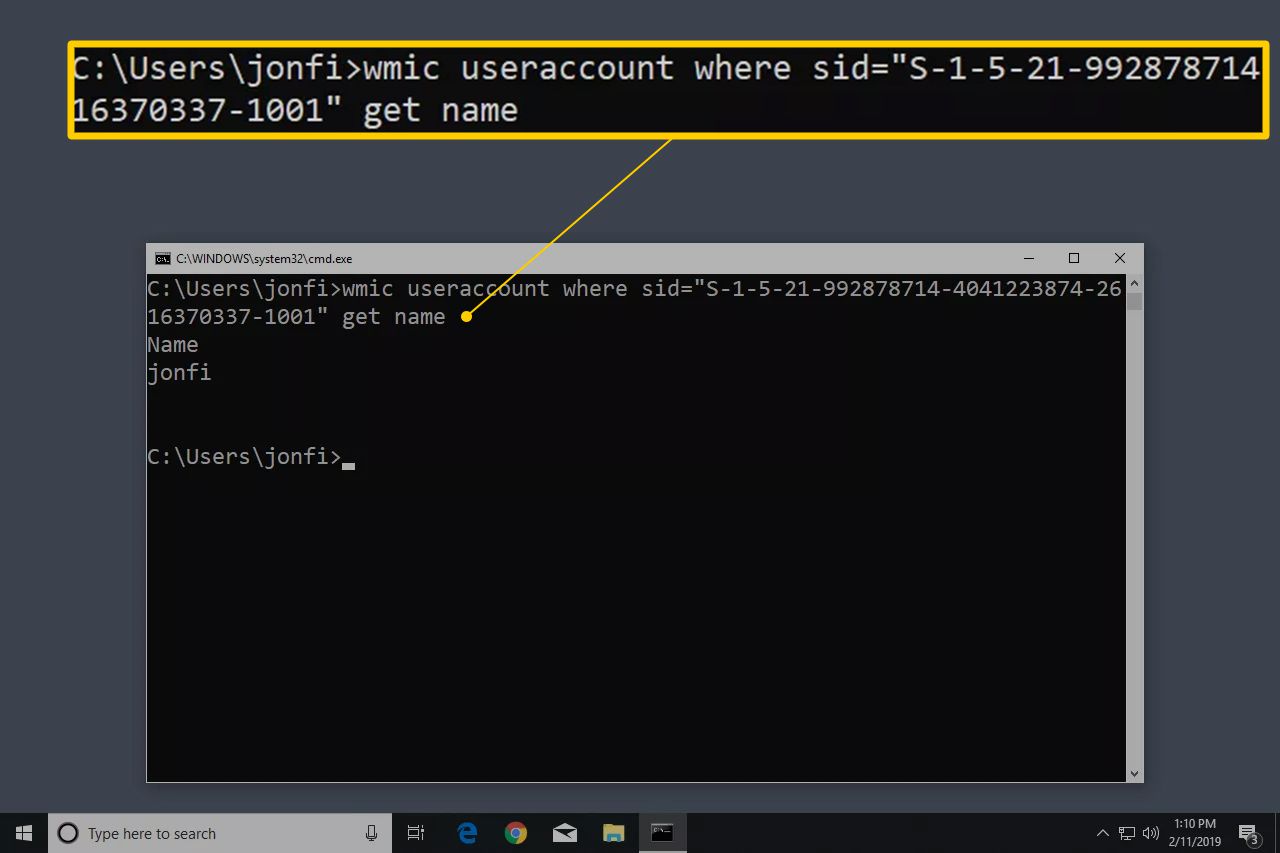Click the 'Name' output header line
1280x853 pixels.
173,345
